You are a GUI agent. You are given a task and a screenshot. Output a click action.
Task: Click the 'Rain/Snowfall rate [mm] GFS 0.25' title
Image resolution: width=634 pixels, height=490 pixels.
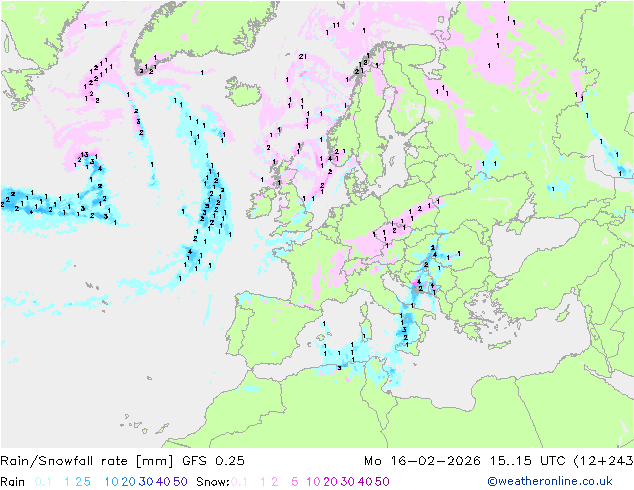click(x=123, y=461)
